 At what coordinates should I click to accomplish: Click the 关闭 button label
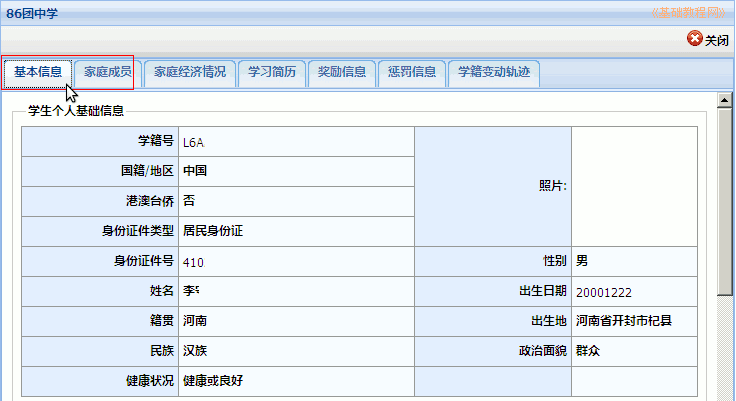717,40
